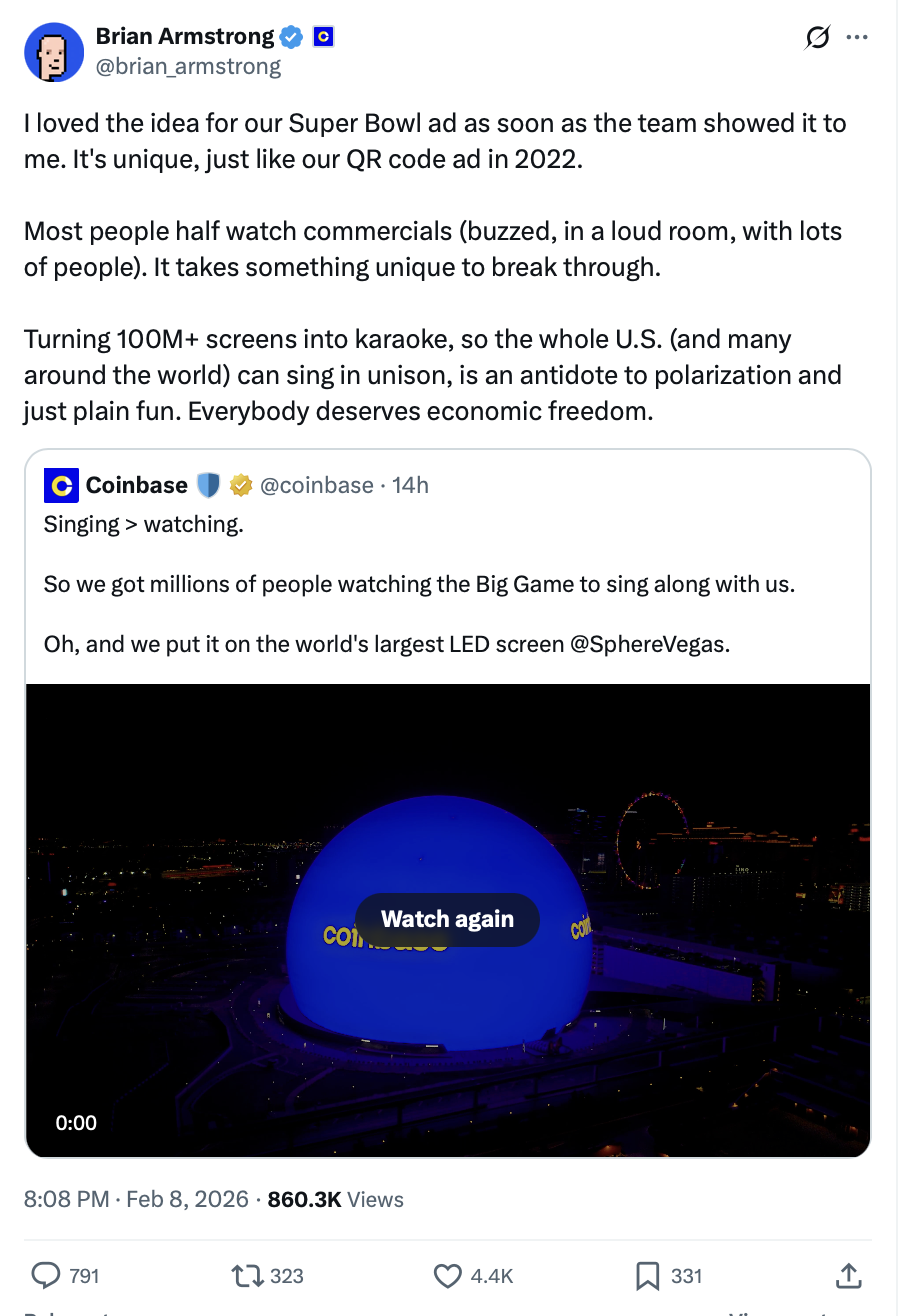The width and height of the screenshot is (900, 1316).
Task: Click the Grok slashed-circle icon
Action: [x=816, y=38]
